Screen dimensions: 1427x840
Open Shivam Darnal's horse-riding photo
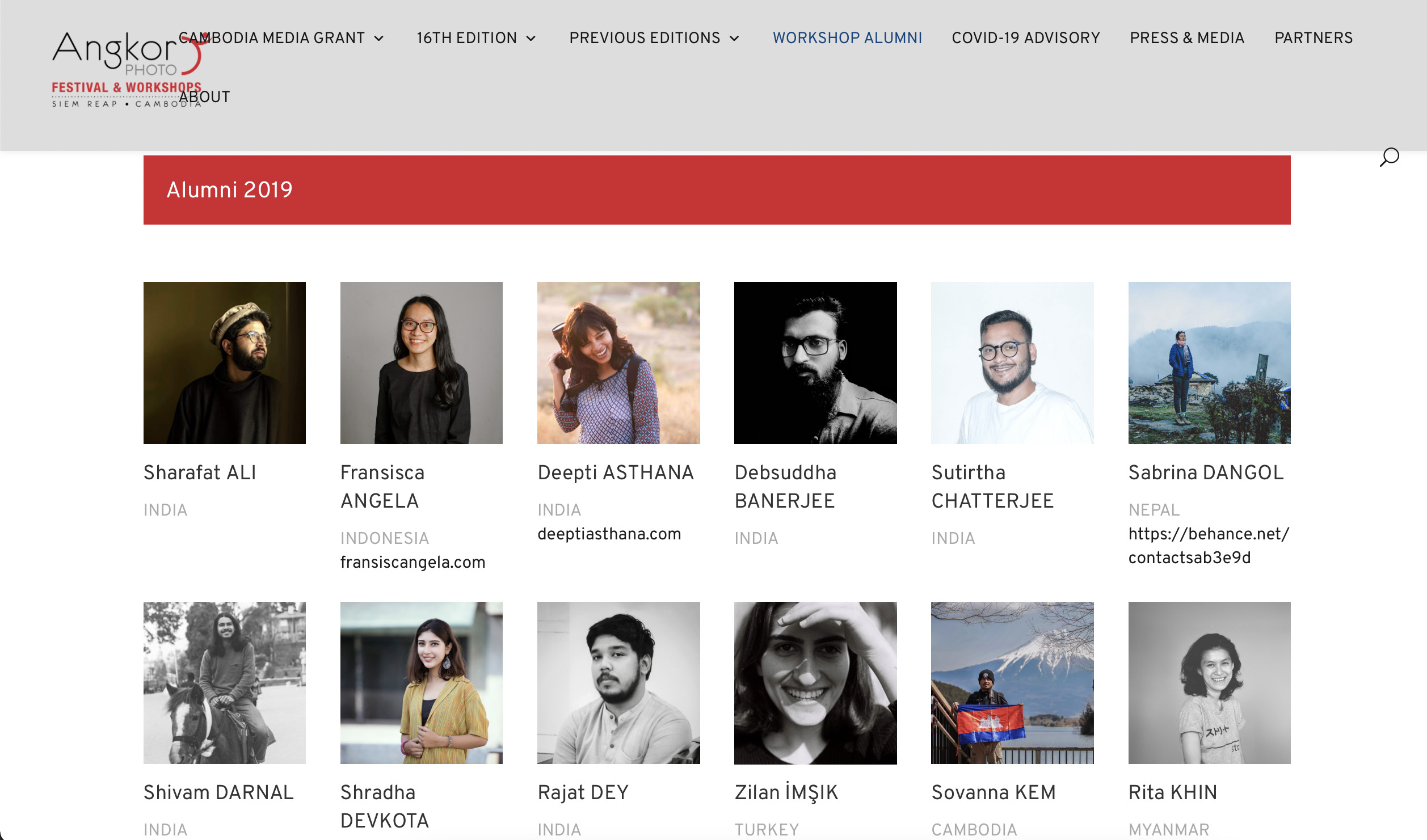pyautogui.click(x=224, y=683)
